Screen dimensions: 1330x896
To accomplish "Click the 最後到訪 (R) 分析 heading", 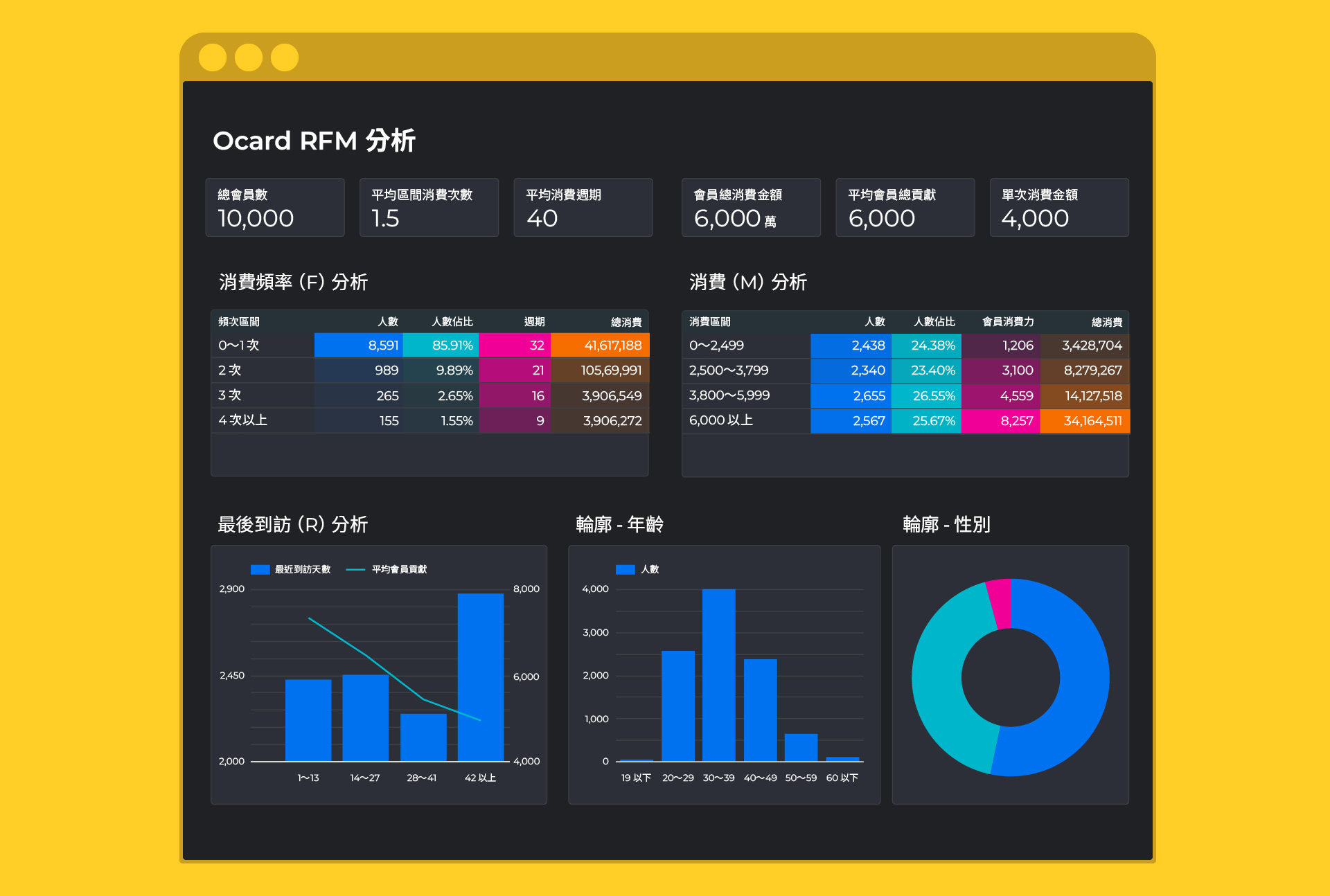I will coord(292,524).
